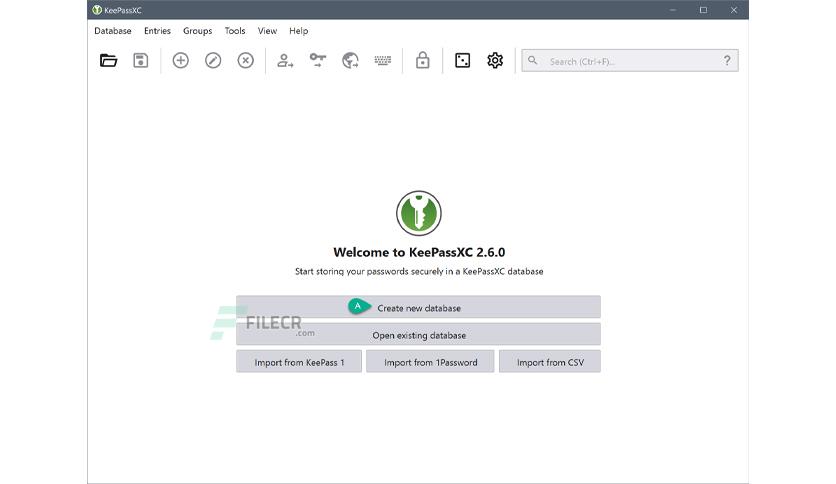Click Open existing database button
This screenshot has height=484, width=836.
coord(419,334)
